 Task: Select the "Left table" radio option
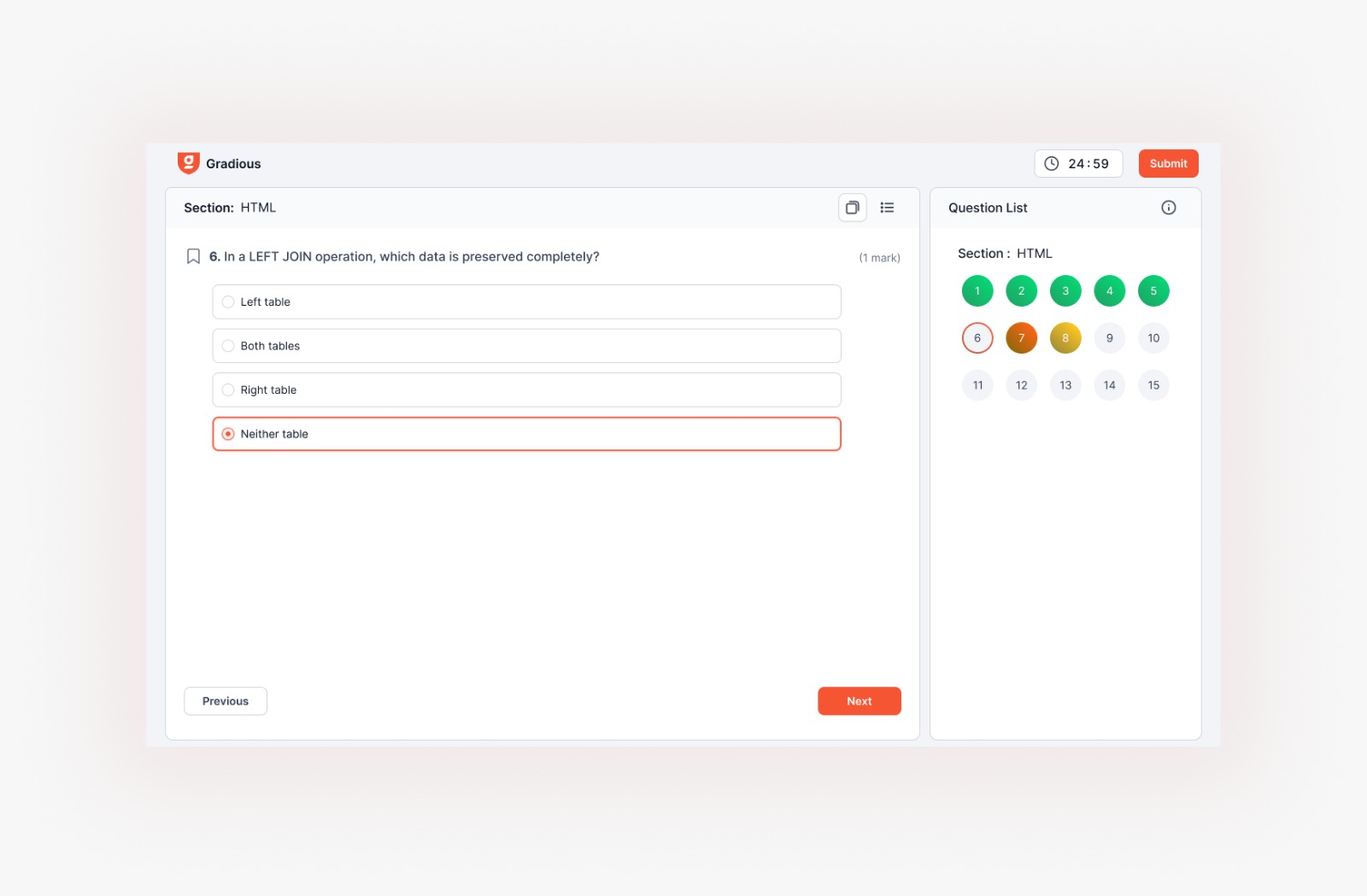228,302
